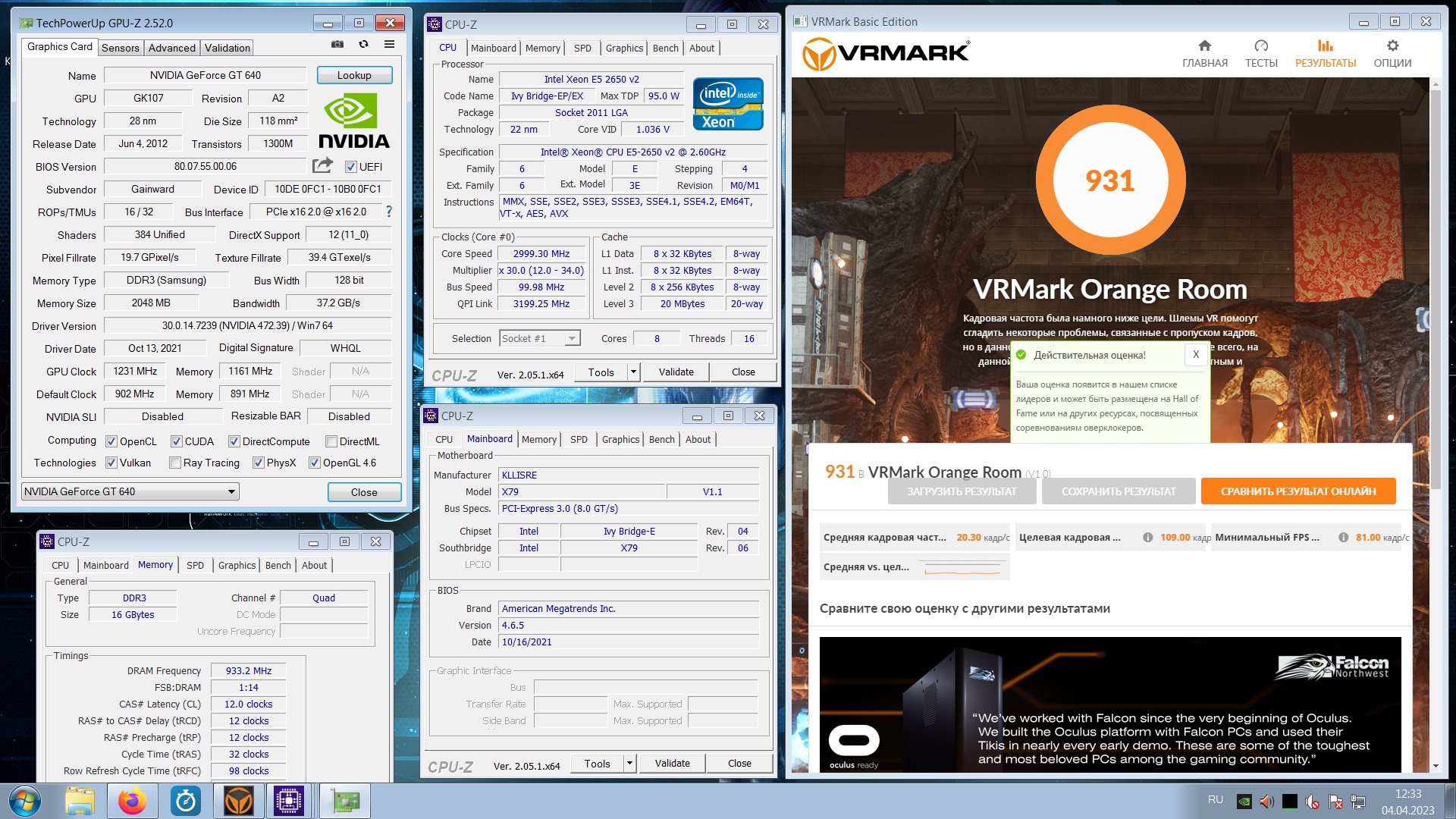
Task: Click Windows Start button
Action: click(25, 801)
